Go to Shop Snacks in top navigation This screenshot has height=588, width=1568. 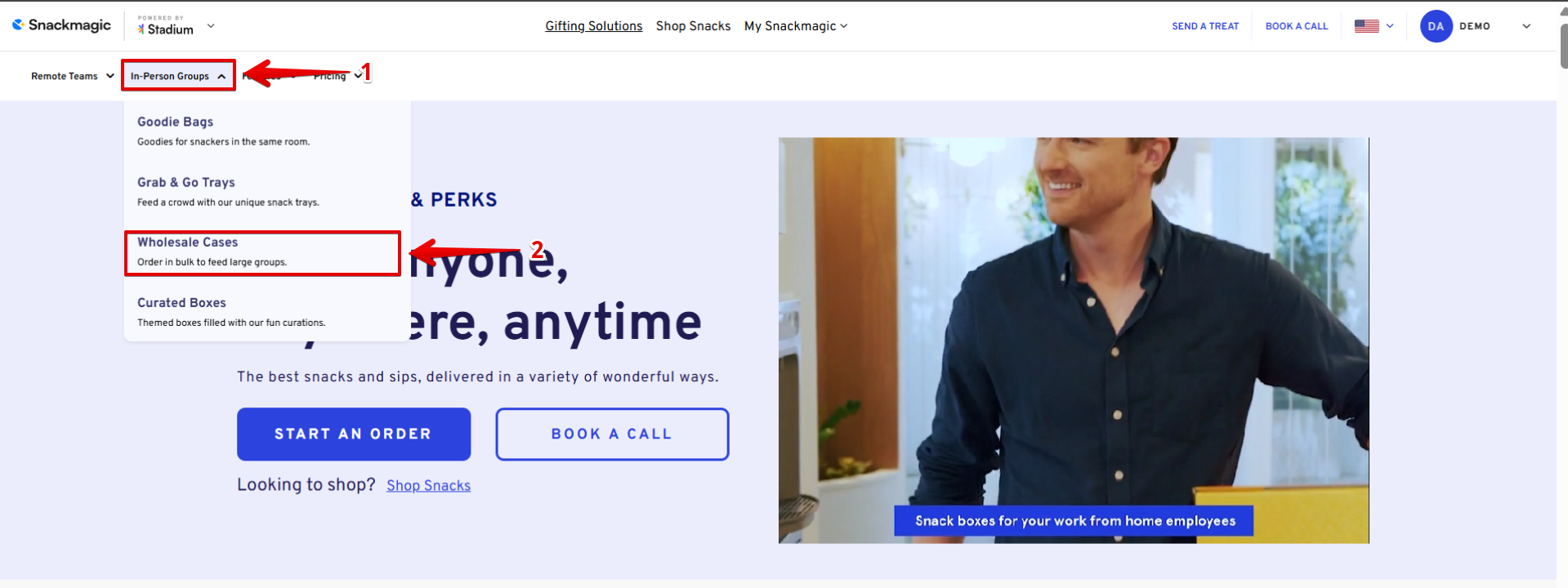click(x=693, y=26)
